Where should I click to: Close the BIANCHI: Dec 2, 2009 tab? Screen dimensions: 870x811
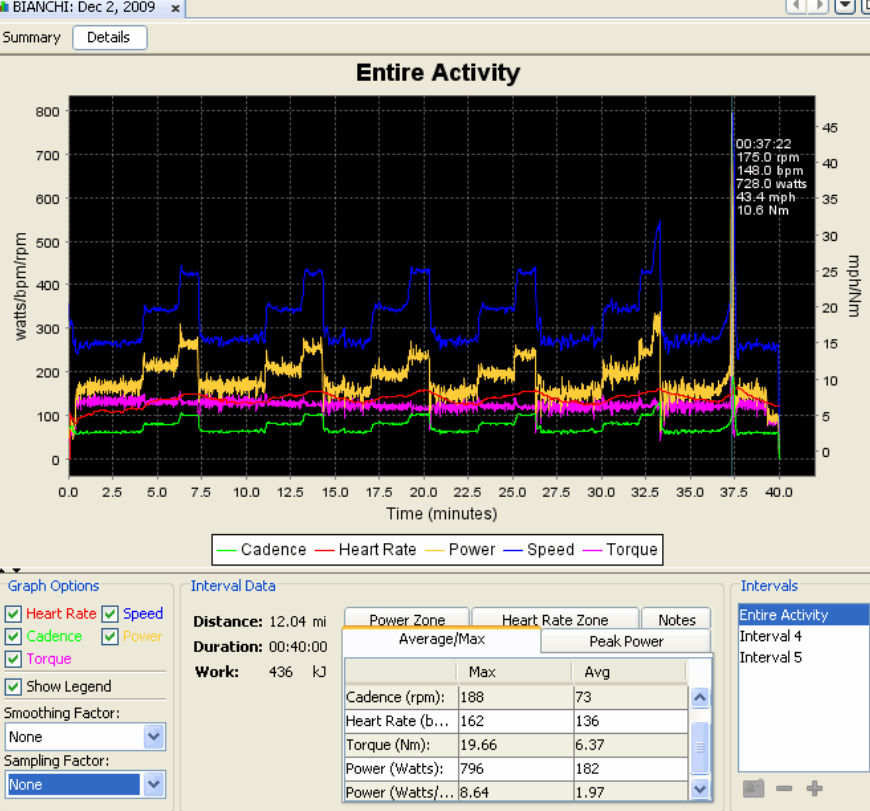175,8
